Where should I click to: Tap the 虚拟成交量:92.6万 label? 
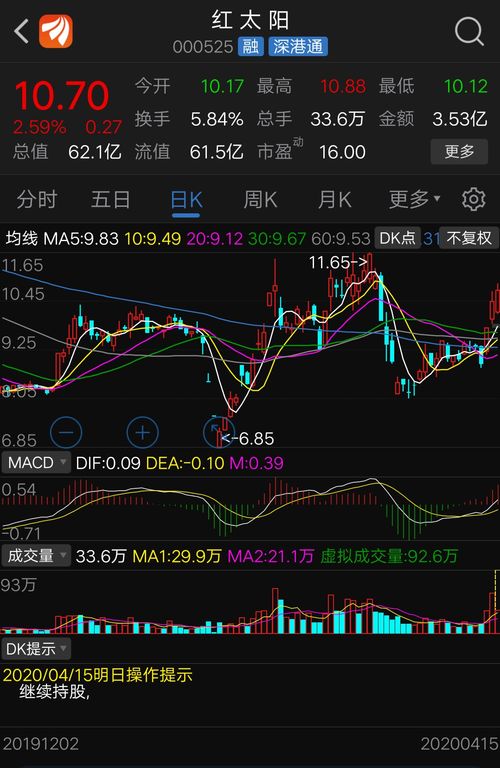389,556
